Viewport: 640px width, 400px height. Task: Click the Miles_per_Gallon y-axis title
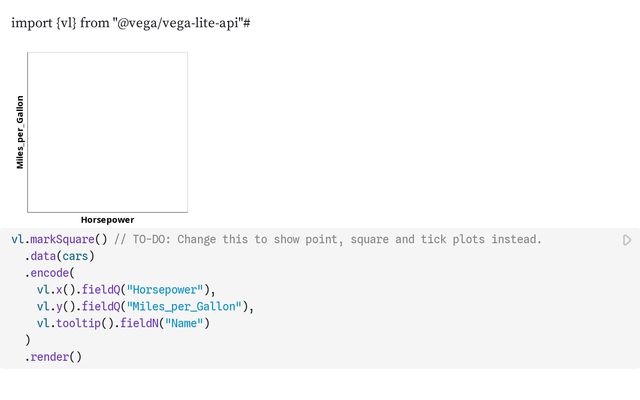pos(20,132)
